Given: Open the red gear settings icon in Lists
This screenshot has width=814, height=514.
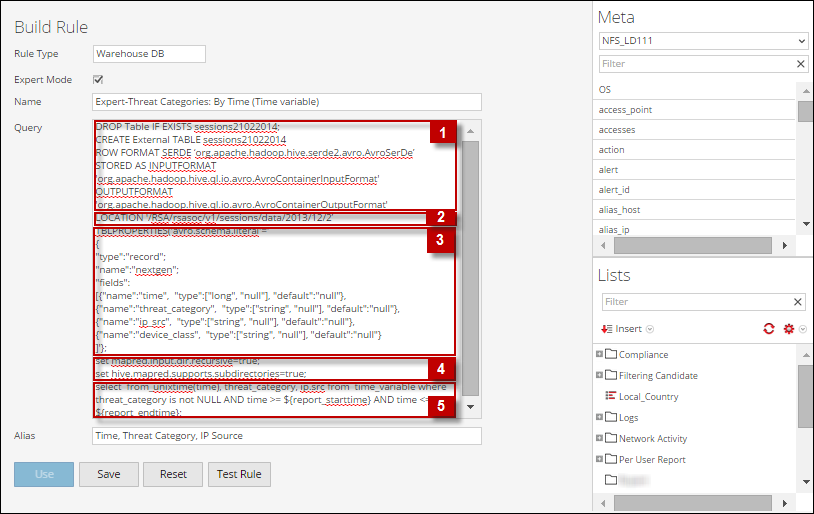Looking at the screenshot, I should coord(789,329).
